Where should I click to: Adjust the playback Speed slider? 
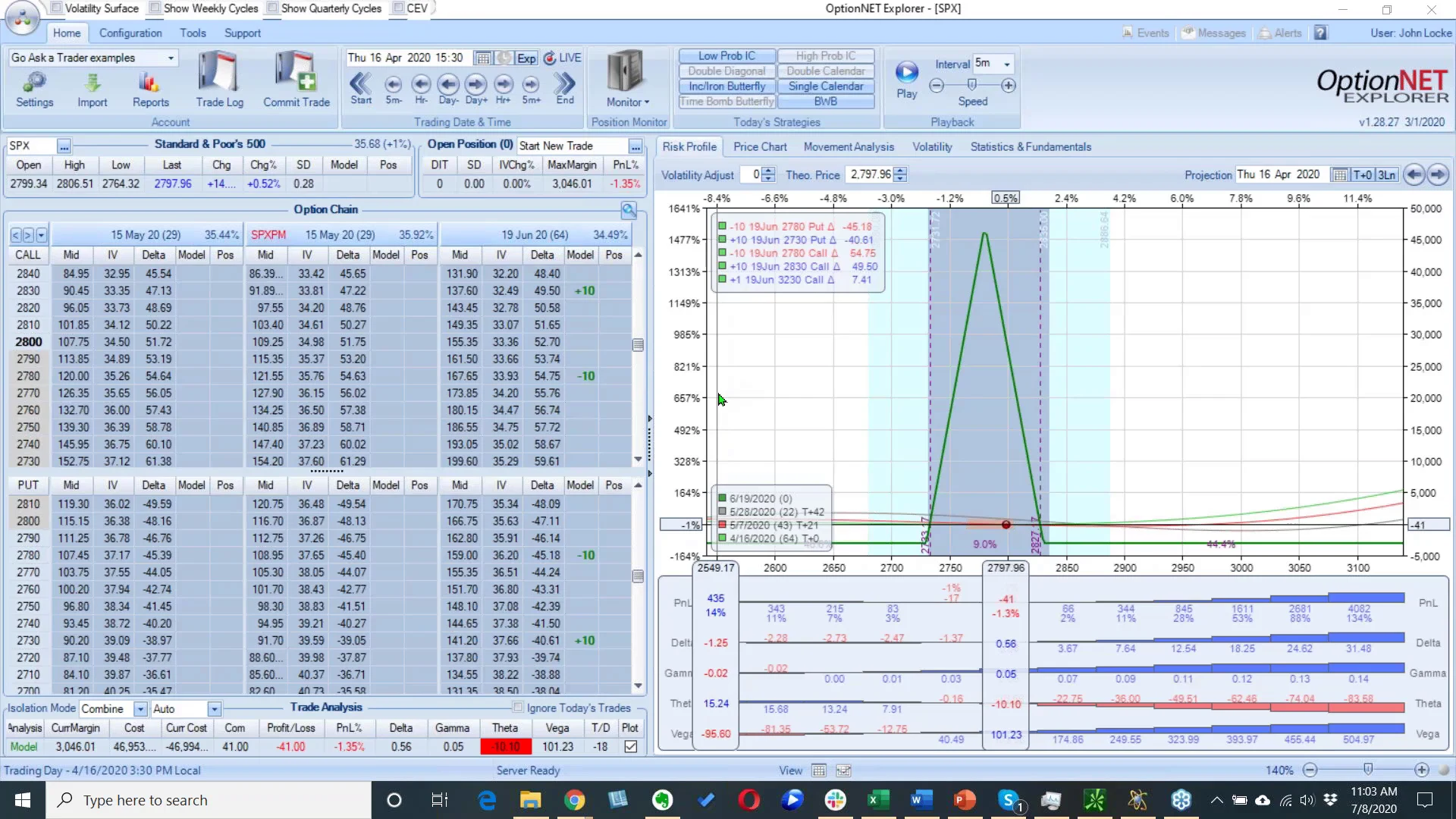971,85
